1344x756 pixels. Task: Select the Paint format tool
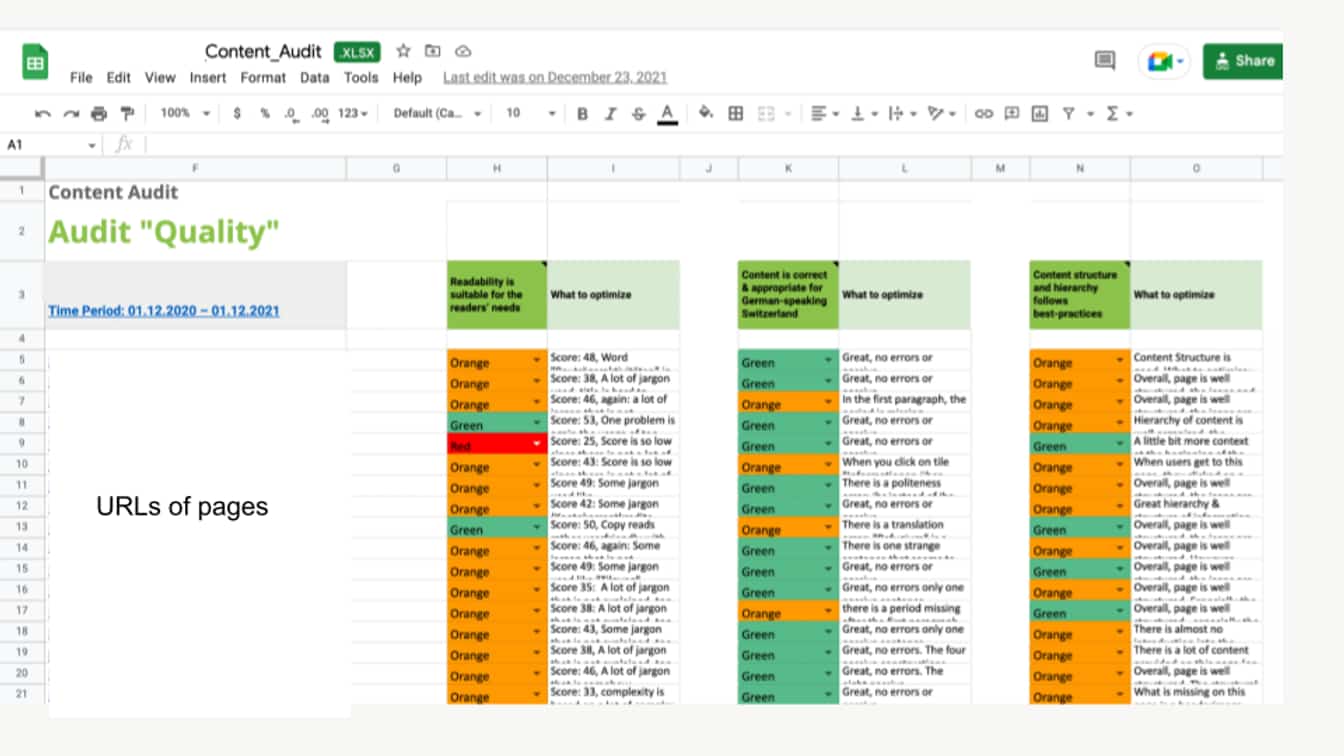click(127, 113)
